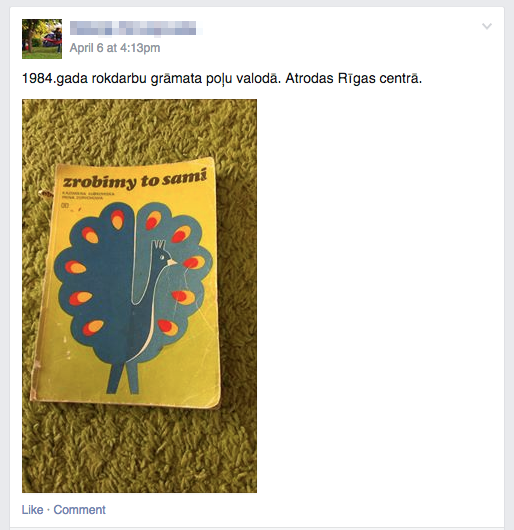Click the peacock's head on the book cover
This screenshot has width=514, height=530.
coord(163,254)
